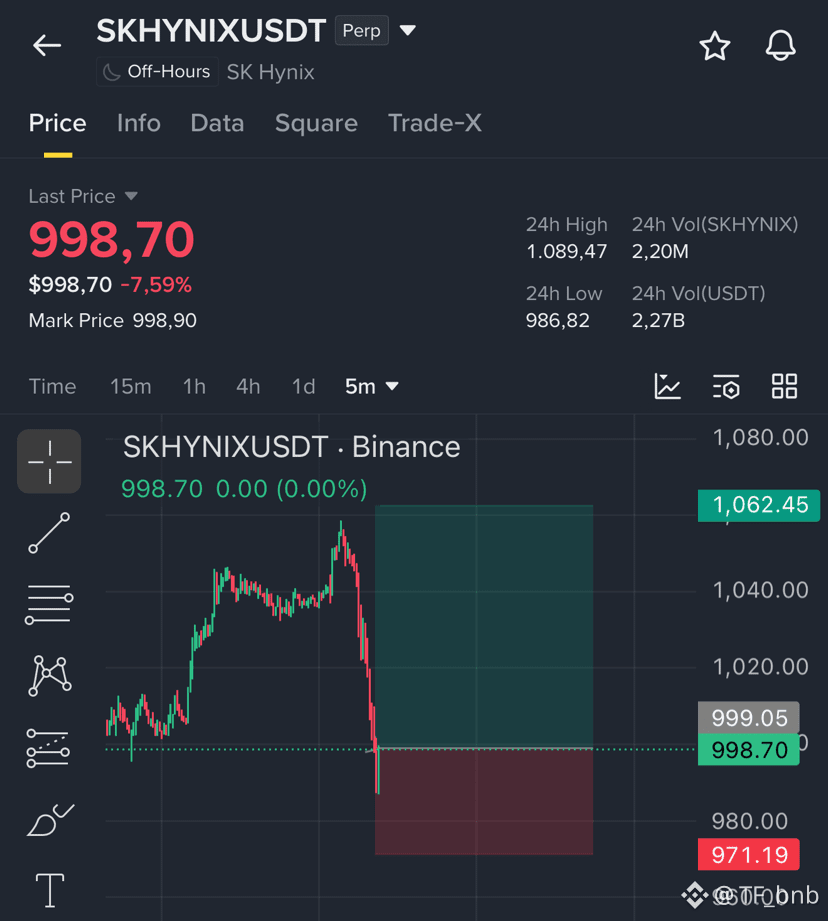Click the 980.00 price axis label

[x=749, y=821]
